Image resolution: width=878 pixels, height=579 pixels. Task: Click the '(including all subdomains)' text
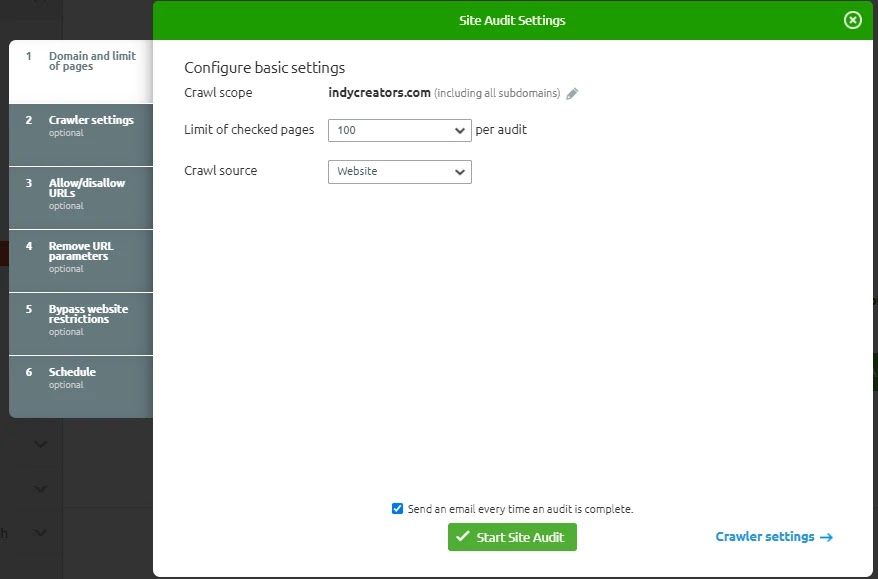point(497,93)
